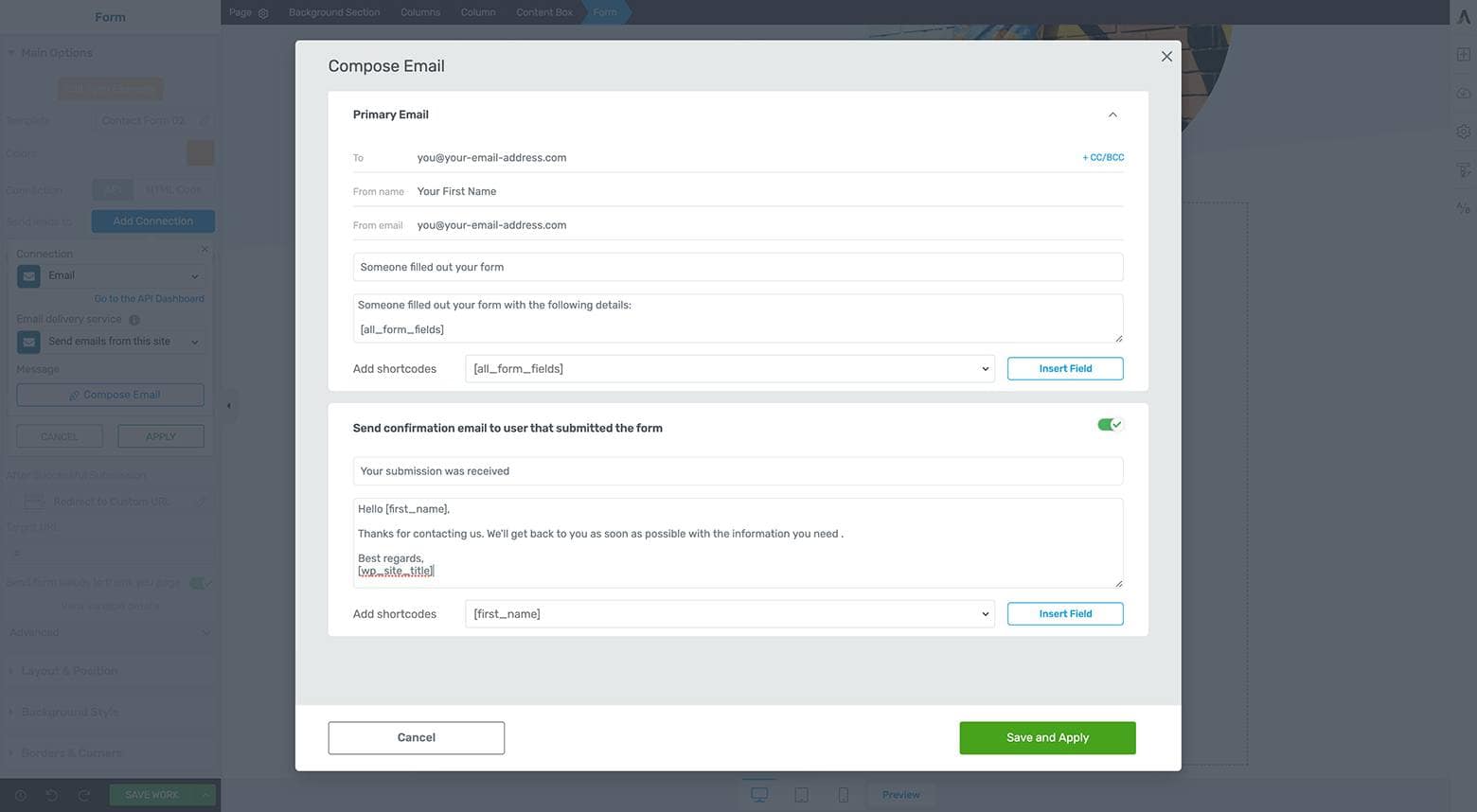
Task: Click the Save and Apply button
Action: 1046,736
